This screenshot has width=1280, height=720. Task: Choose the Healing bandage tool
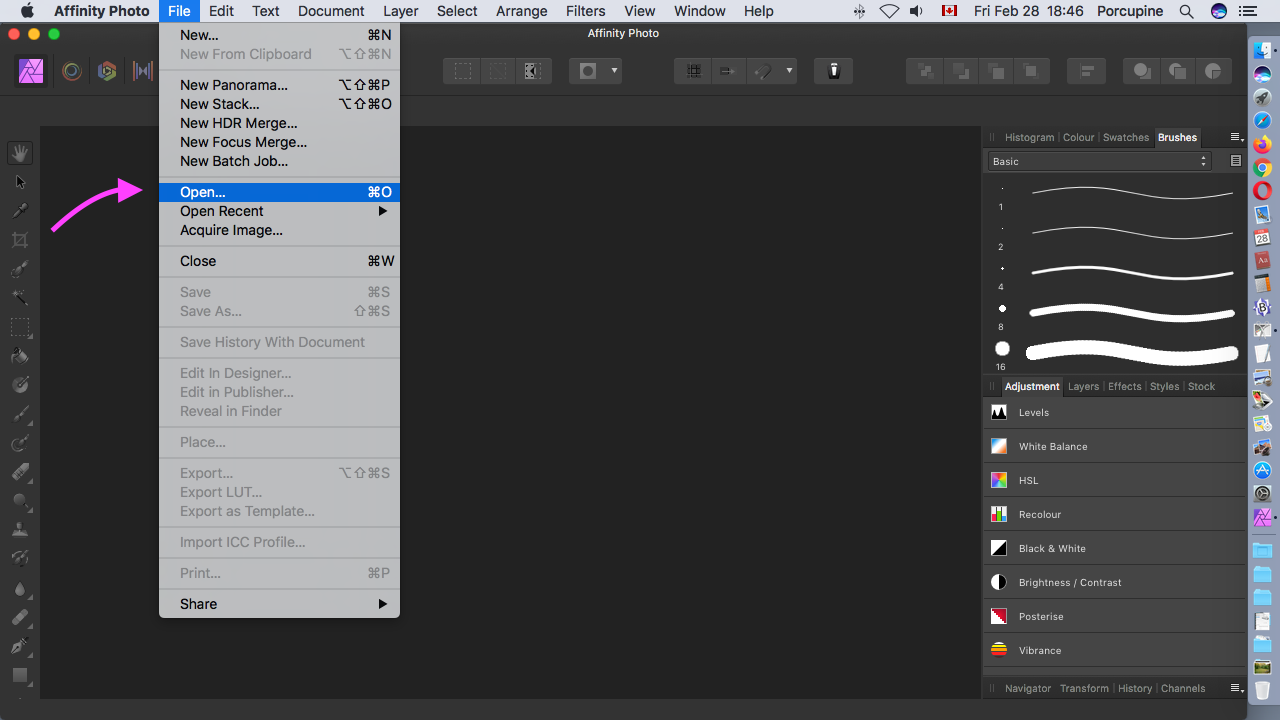[x=20, y=617]
